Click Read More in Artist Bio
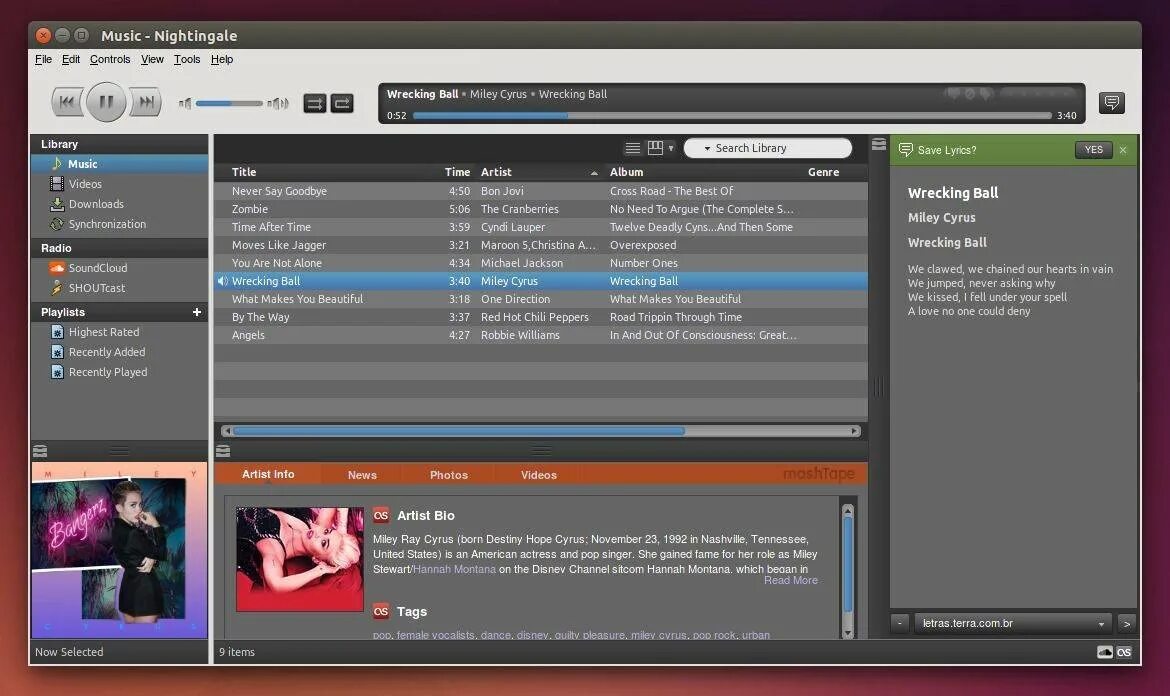Screen dimensions: 1170x696 coord(791,580)
